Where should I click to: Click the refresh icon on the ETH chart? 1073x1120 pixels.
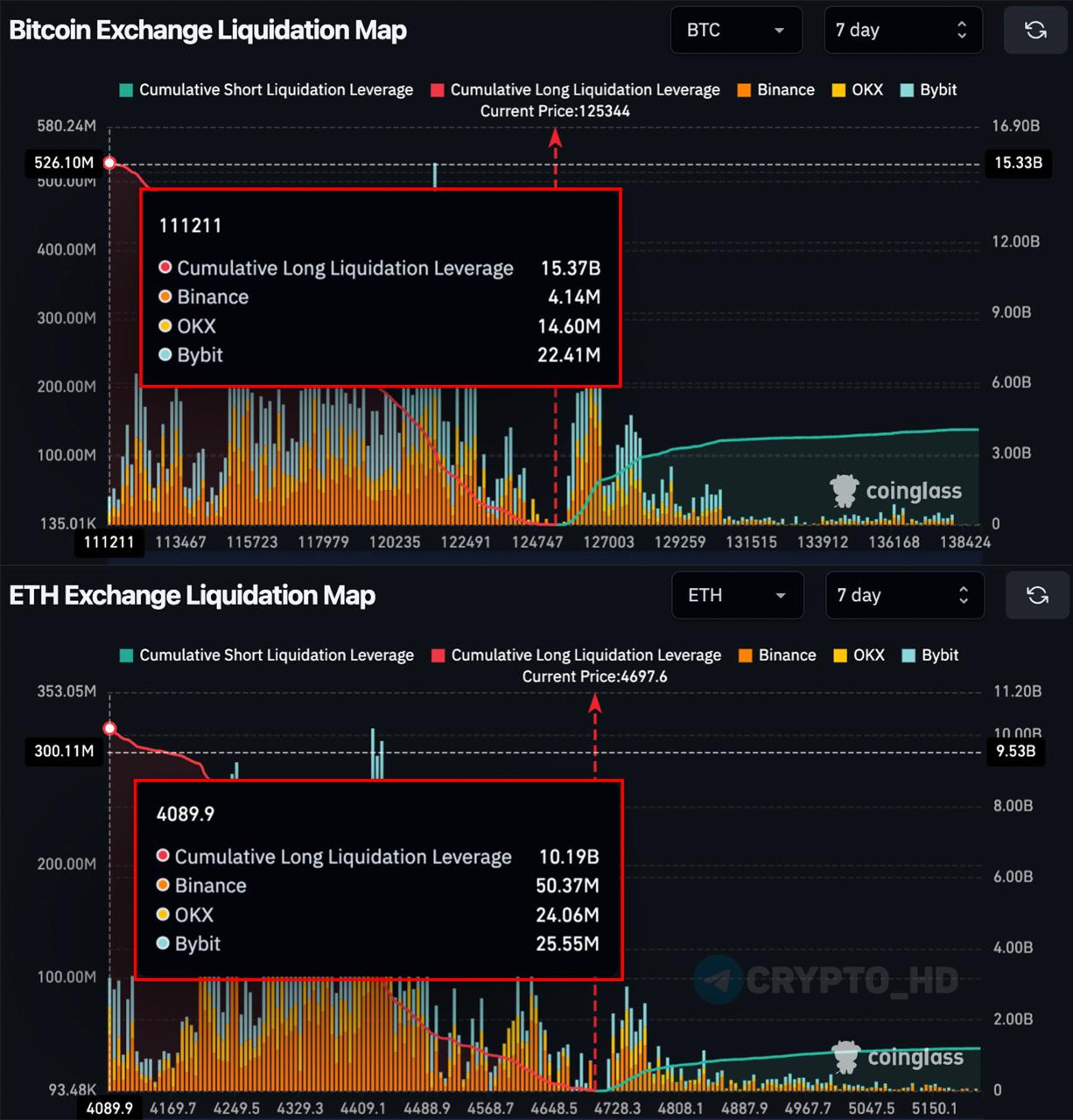[x=1037, y=596]
